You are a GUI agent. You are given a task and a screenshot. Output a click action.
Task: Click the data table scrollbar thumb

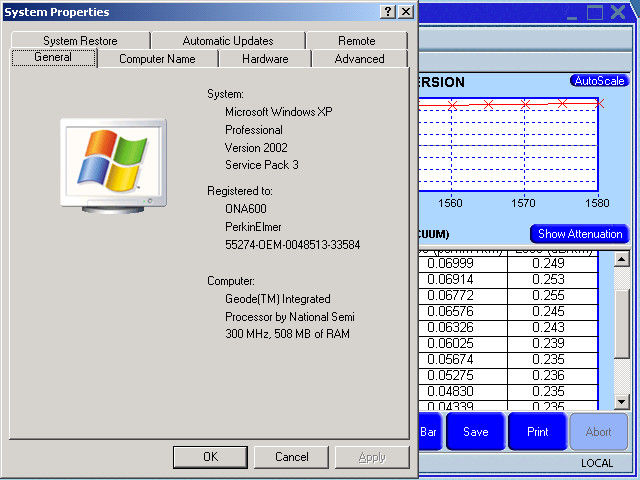[x=622, y=324]
